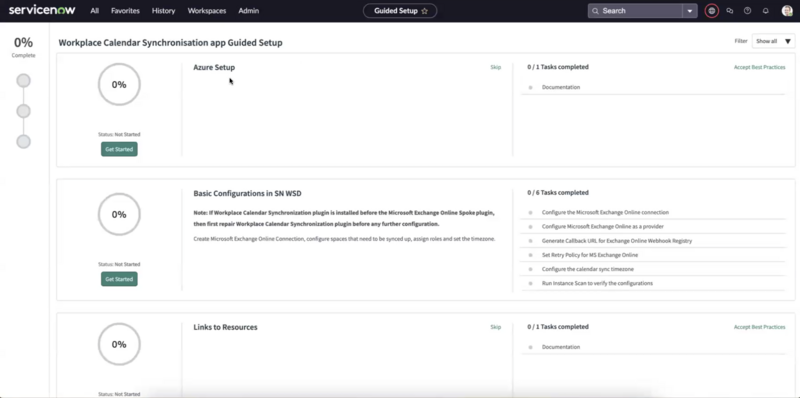Image resolution: width=800 pixels, height=398 pixels.
Task: Open the user profile avatar
Action: pyautogui.click(x=787, y=11)
